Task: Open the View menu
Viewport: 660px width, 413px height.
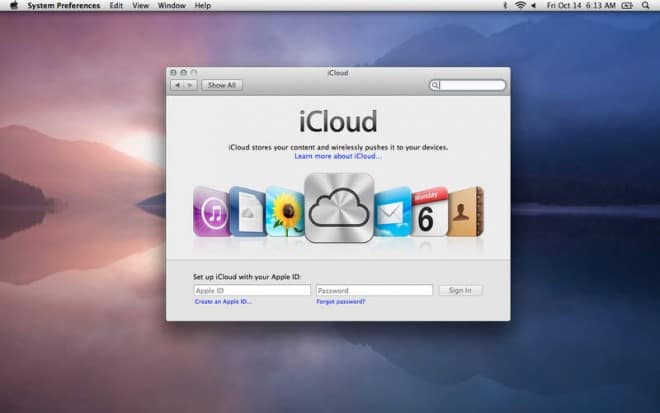Action: pos(141,6)
